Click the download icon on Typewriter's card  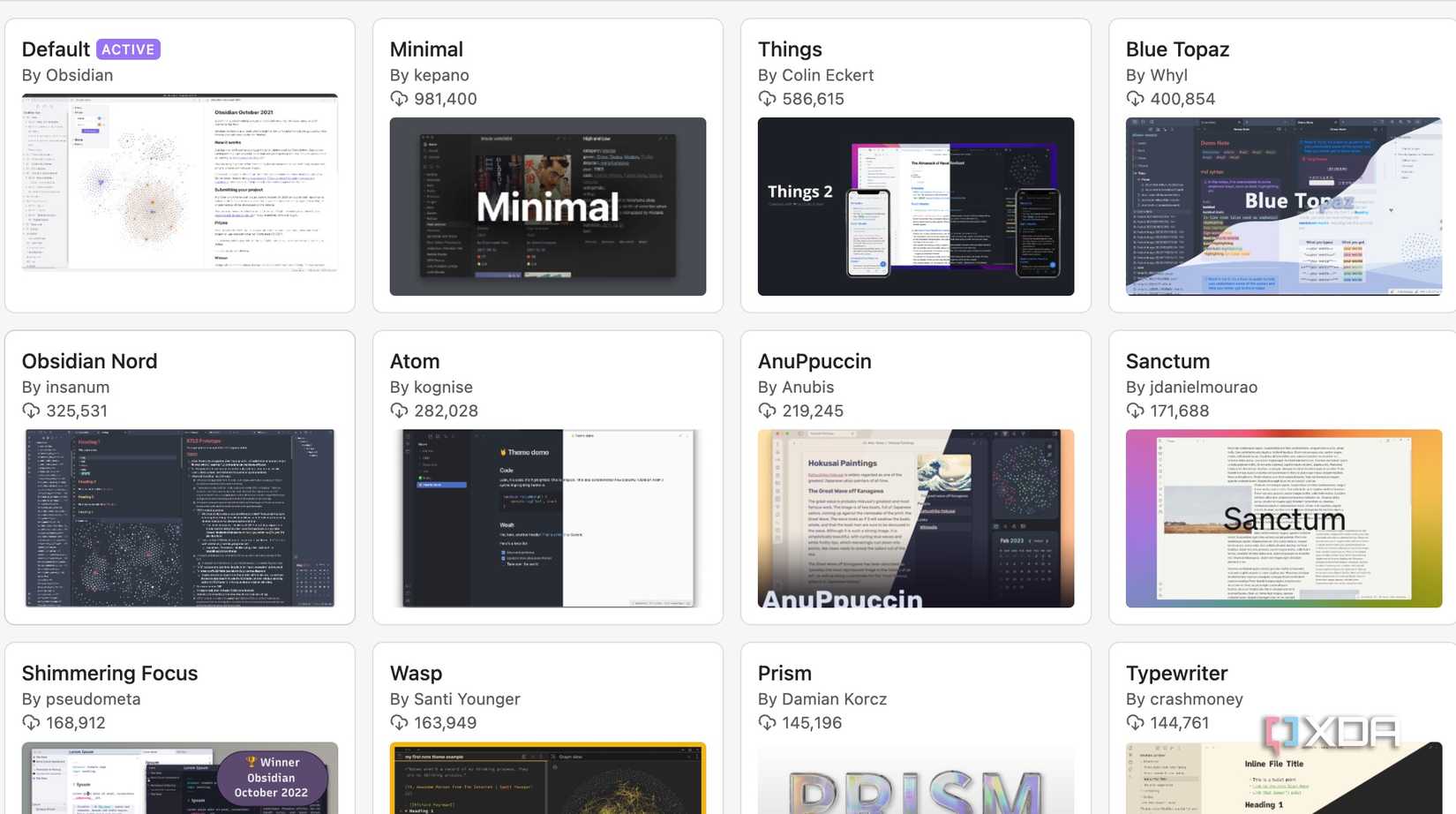click(1134, 722)
